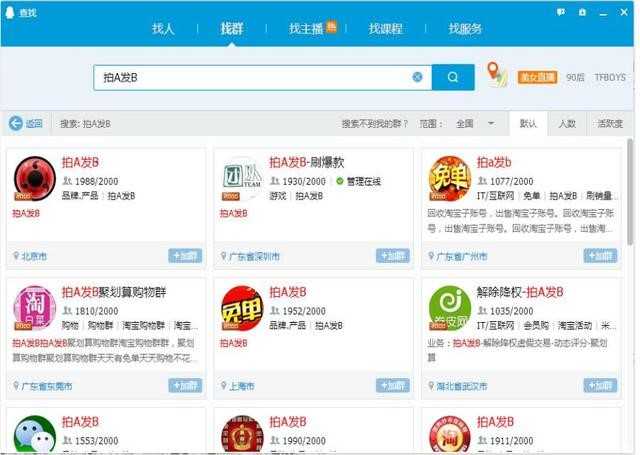Click the blue magnifier search button
This screenshot has height=455, width=640.
(x=453, y=77)
